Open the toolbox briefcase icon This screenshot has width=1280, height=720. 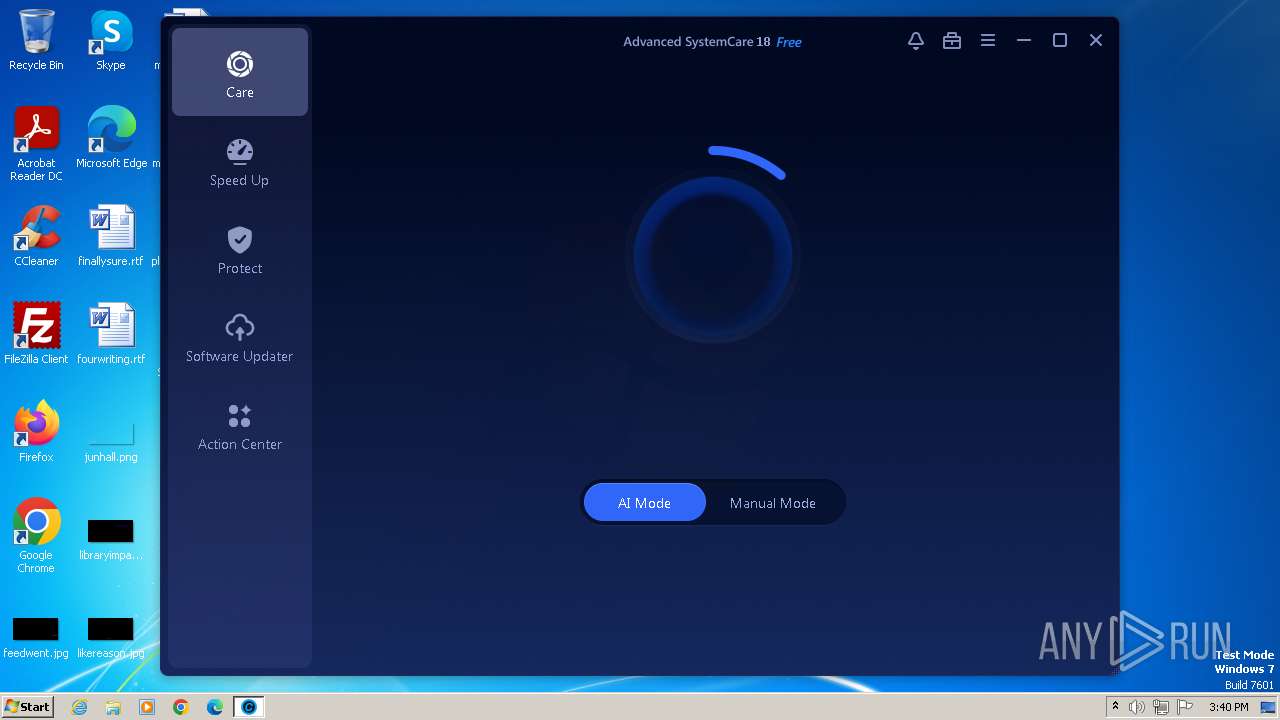951,41
